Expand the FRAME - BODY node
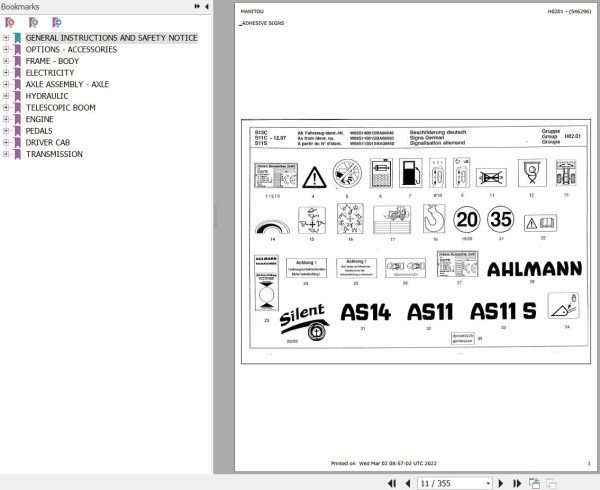Viewport: 600px width, 490px height. pyautogui.click(x=6, y=61)
